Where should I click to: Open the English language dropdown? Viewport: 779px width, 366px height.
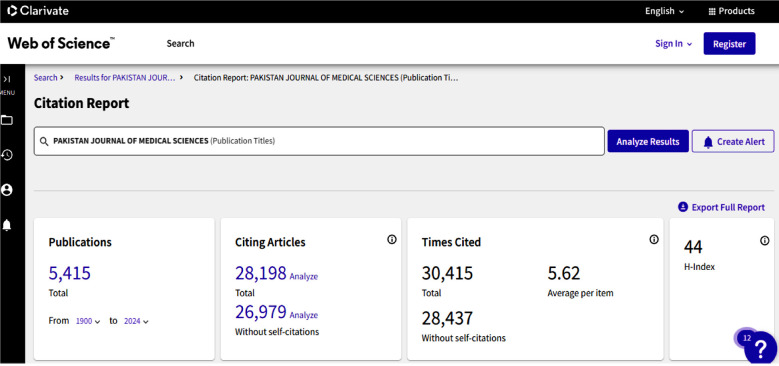point(664,11)
